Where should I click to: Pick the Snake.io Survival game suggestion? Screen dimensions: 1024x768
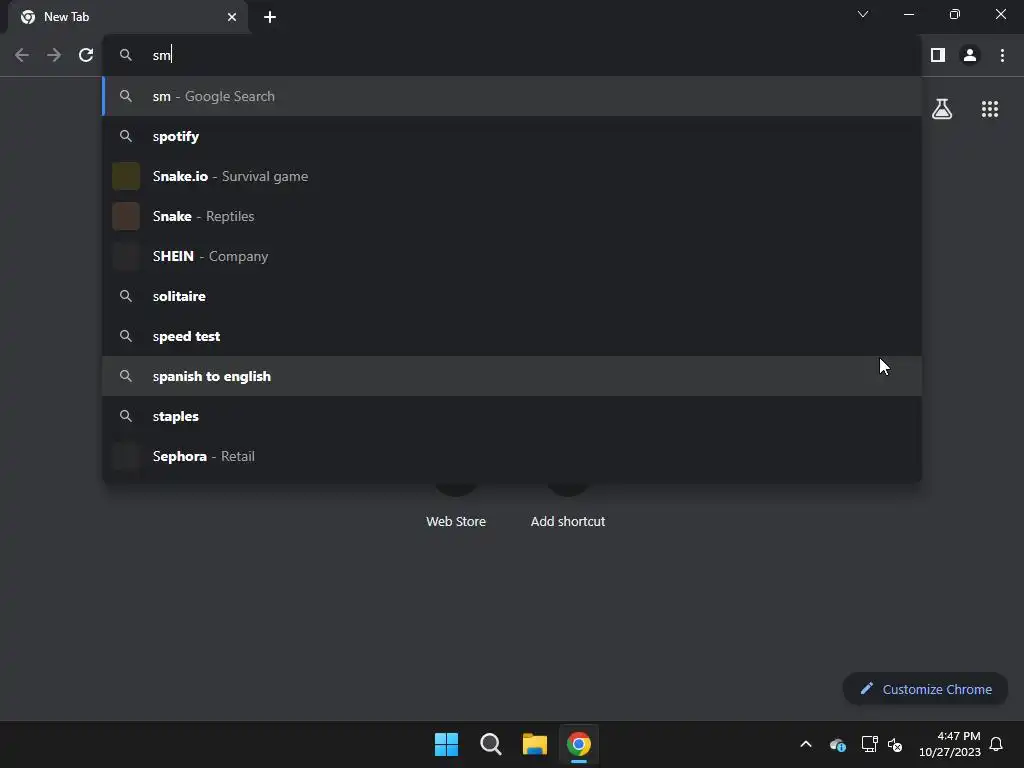click(512, 176)
